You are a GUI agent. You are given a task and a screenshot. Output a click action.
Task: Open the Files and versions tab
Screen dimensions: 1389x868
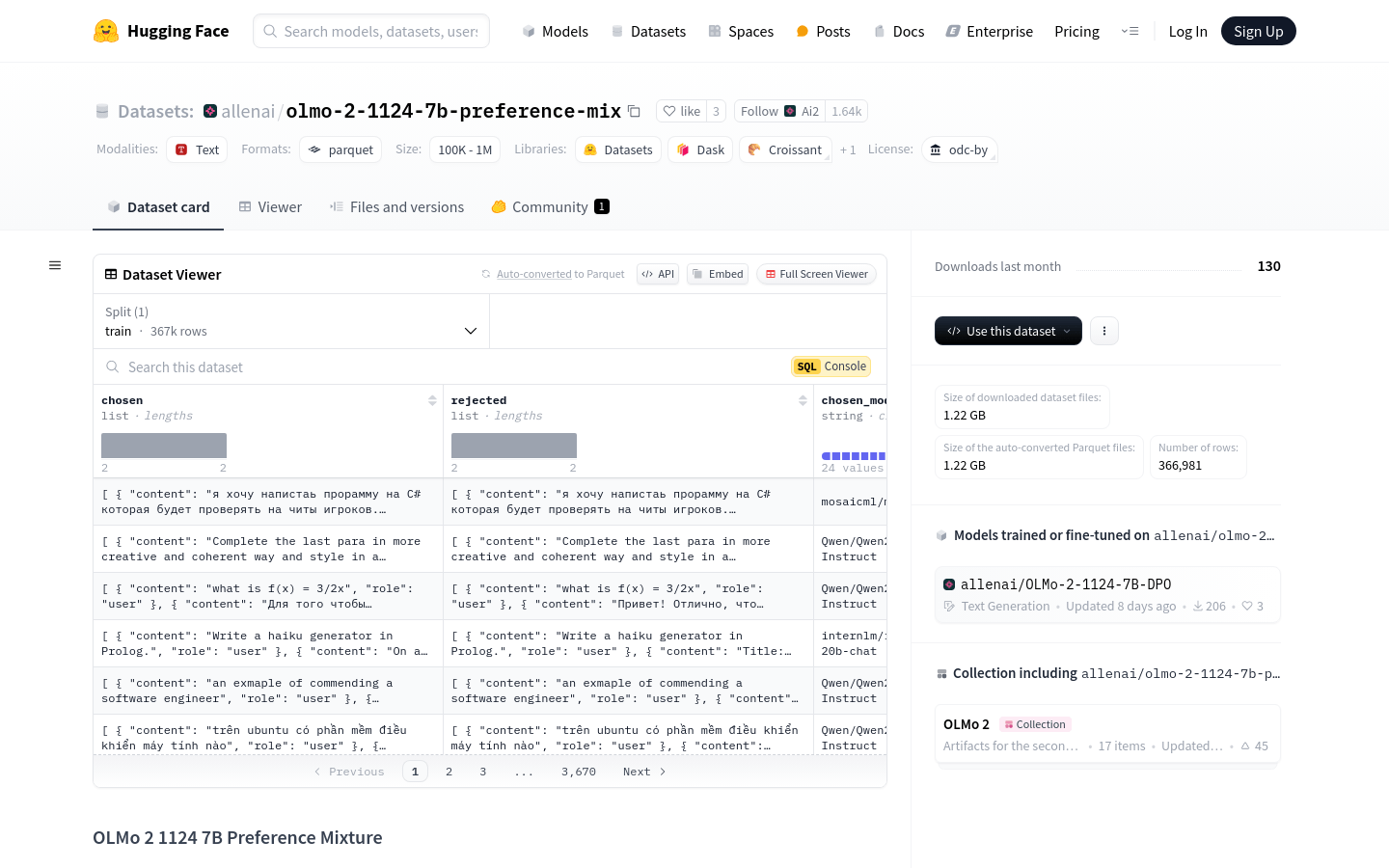(396, 206)
